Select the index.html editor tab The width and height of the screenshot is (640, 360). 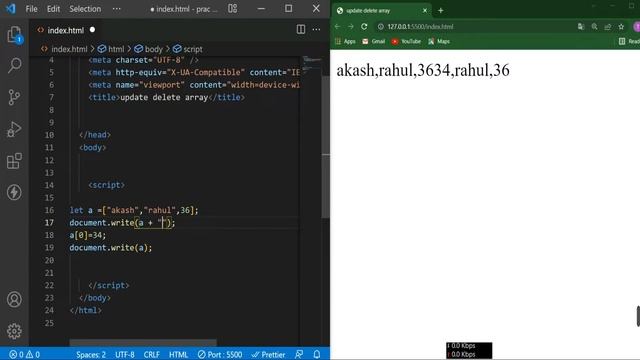click(65, 30)
